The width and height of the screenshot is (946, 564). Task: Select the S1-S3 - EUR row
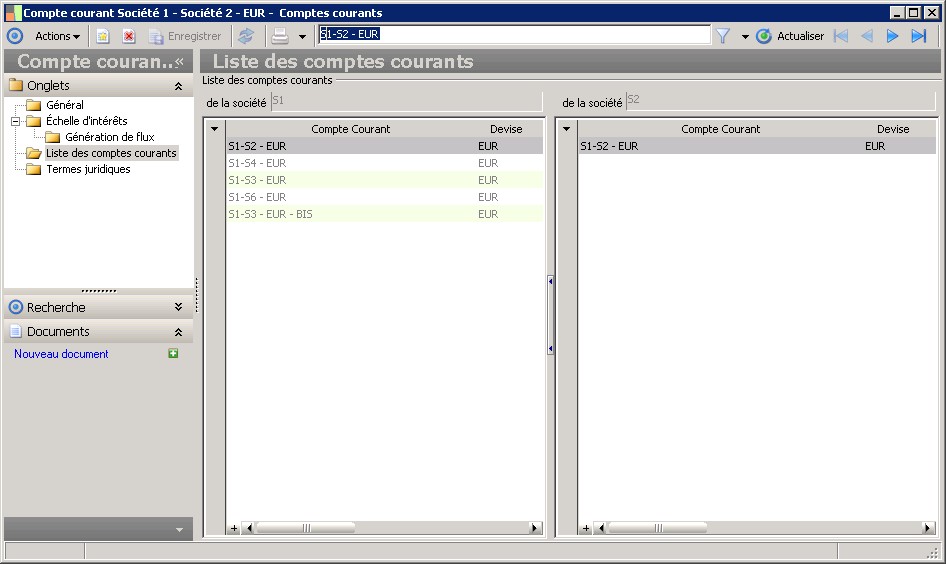pos(384,180)
